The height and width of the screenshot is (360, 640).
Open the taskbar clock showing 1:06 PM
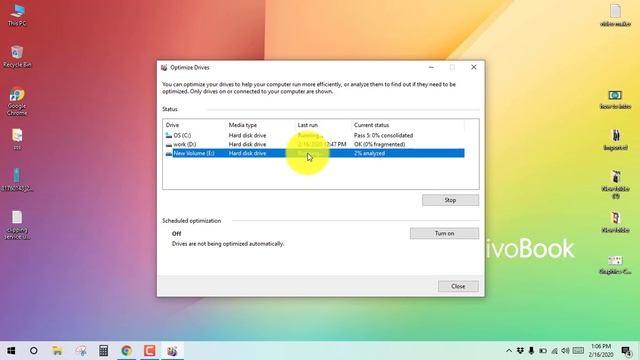[600, 351]
